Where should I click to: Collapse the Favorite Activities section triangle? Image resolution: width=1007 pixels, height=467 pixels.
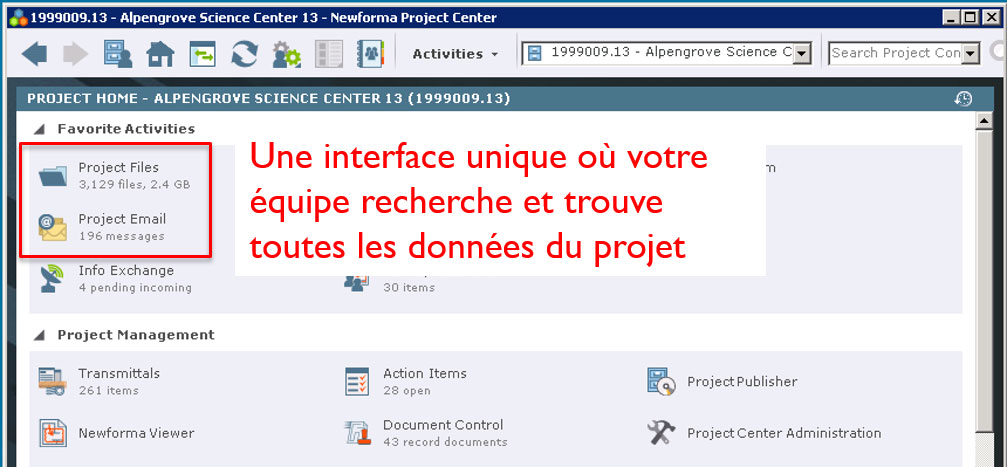[x=40, y=130]
